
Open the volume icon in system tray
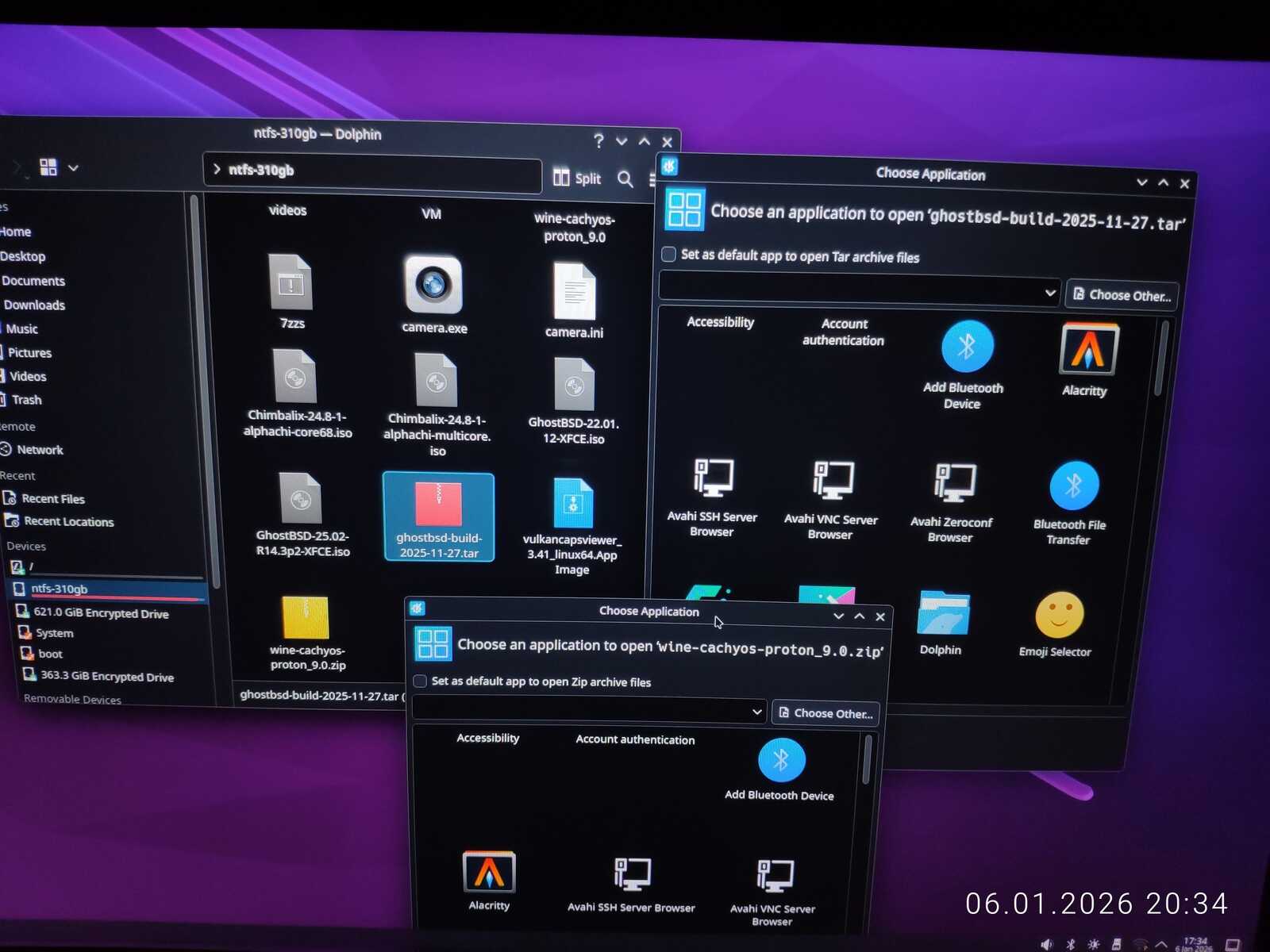[1047, 944]
